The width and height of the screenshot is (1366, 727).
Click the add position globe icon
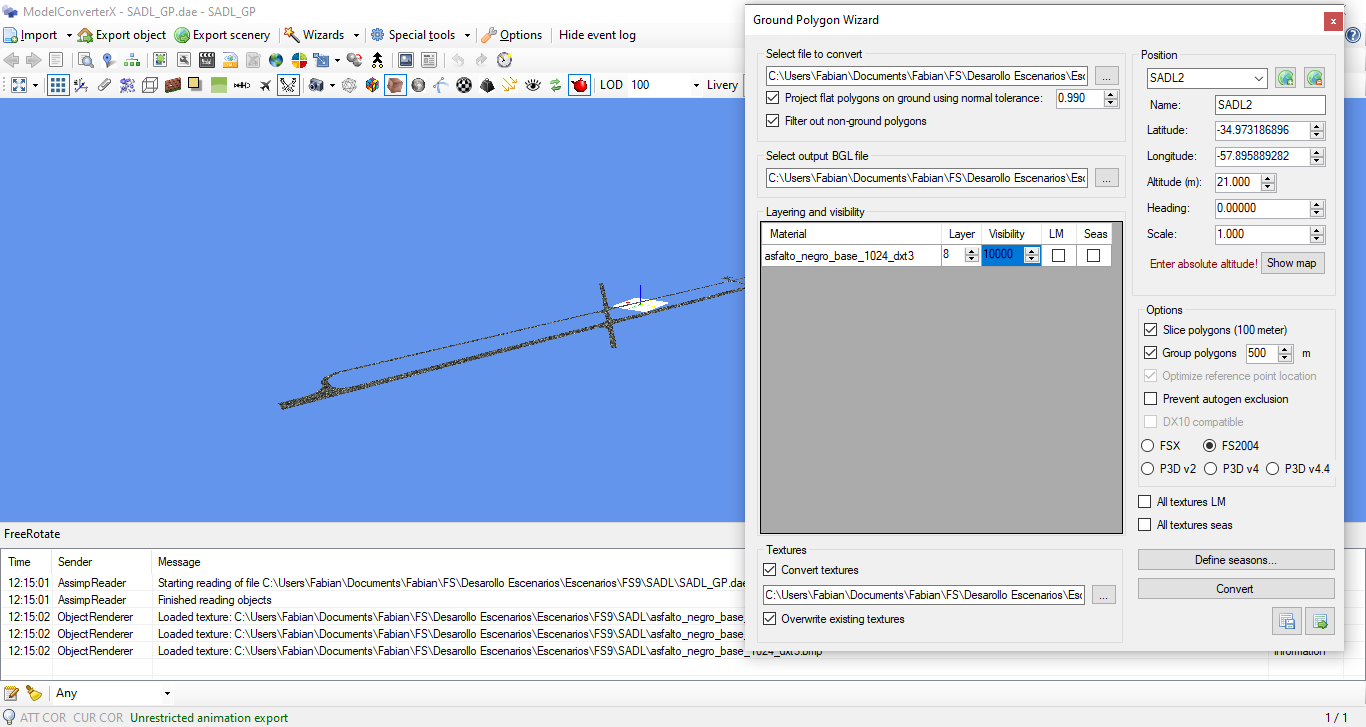[1286, 78]
